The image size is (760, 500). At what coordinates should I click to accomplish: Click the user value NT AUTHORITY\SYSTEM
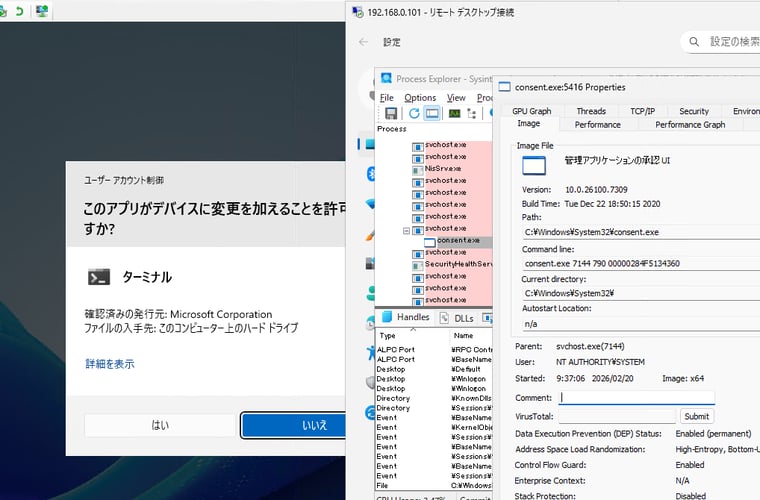coord(600,362)
